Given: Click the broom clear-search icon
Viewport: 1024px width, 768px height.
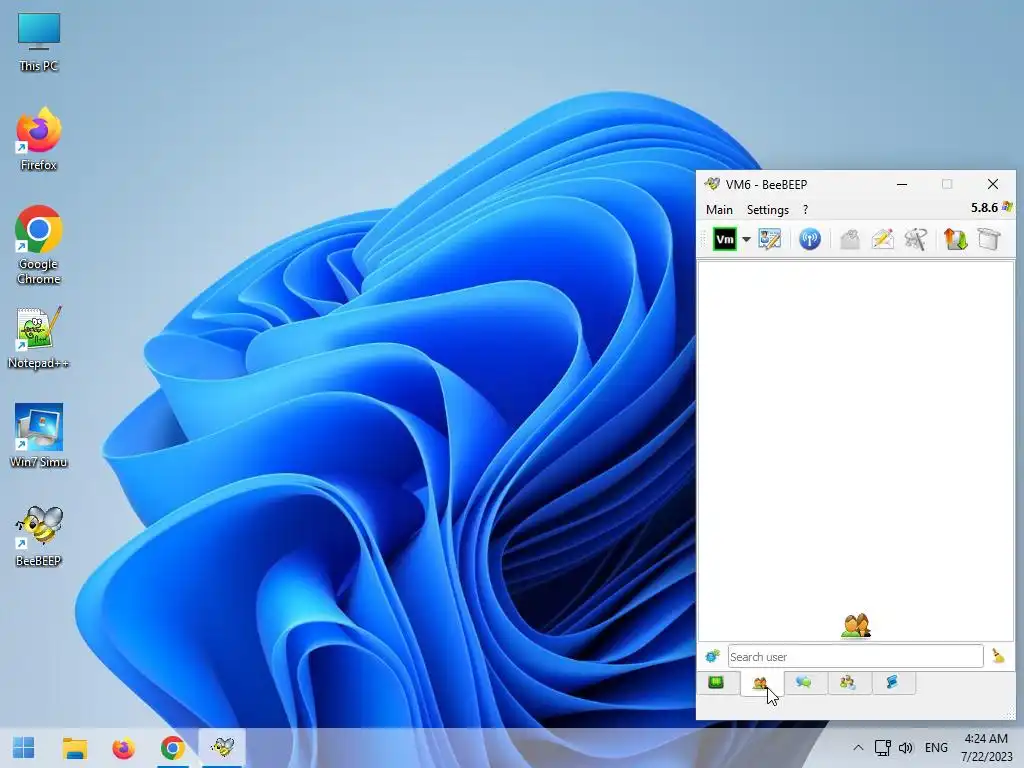Looking at the screenshot, I should coord(999,656).
